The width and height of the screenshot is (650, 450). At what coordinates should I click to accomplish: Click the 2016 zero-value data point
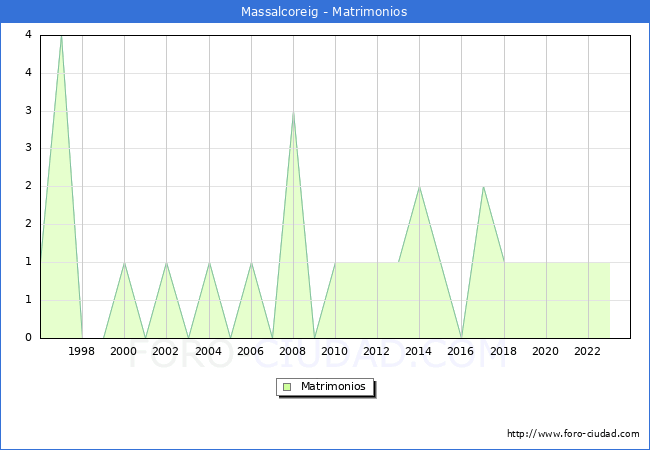461,338
